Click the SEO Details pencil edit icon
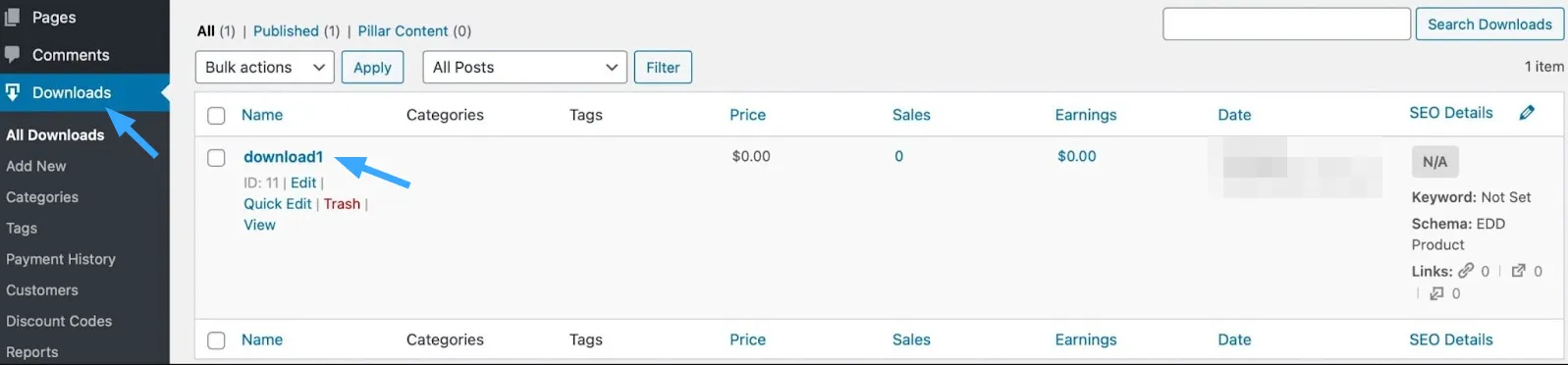 [1527, 113]
